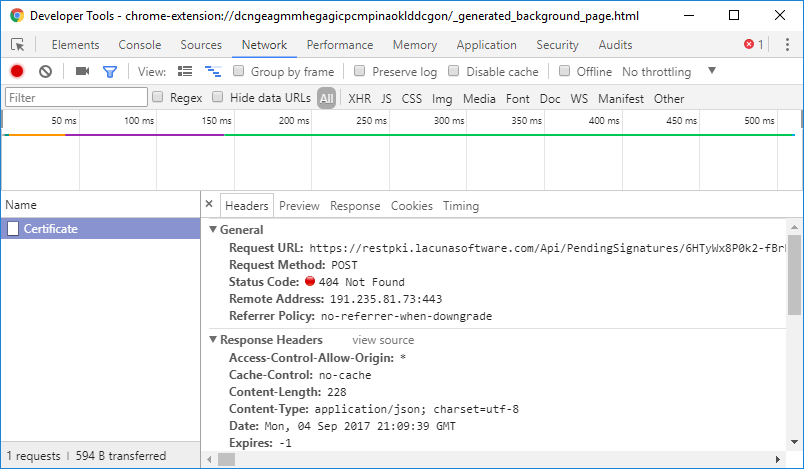Filter requests by JS
Viewport: 804px width, 469px height.
(x=387, y=98)
